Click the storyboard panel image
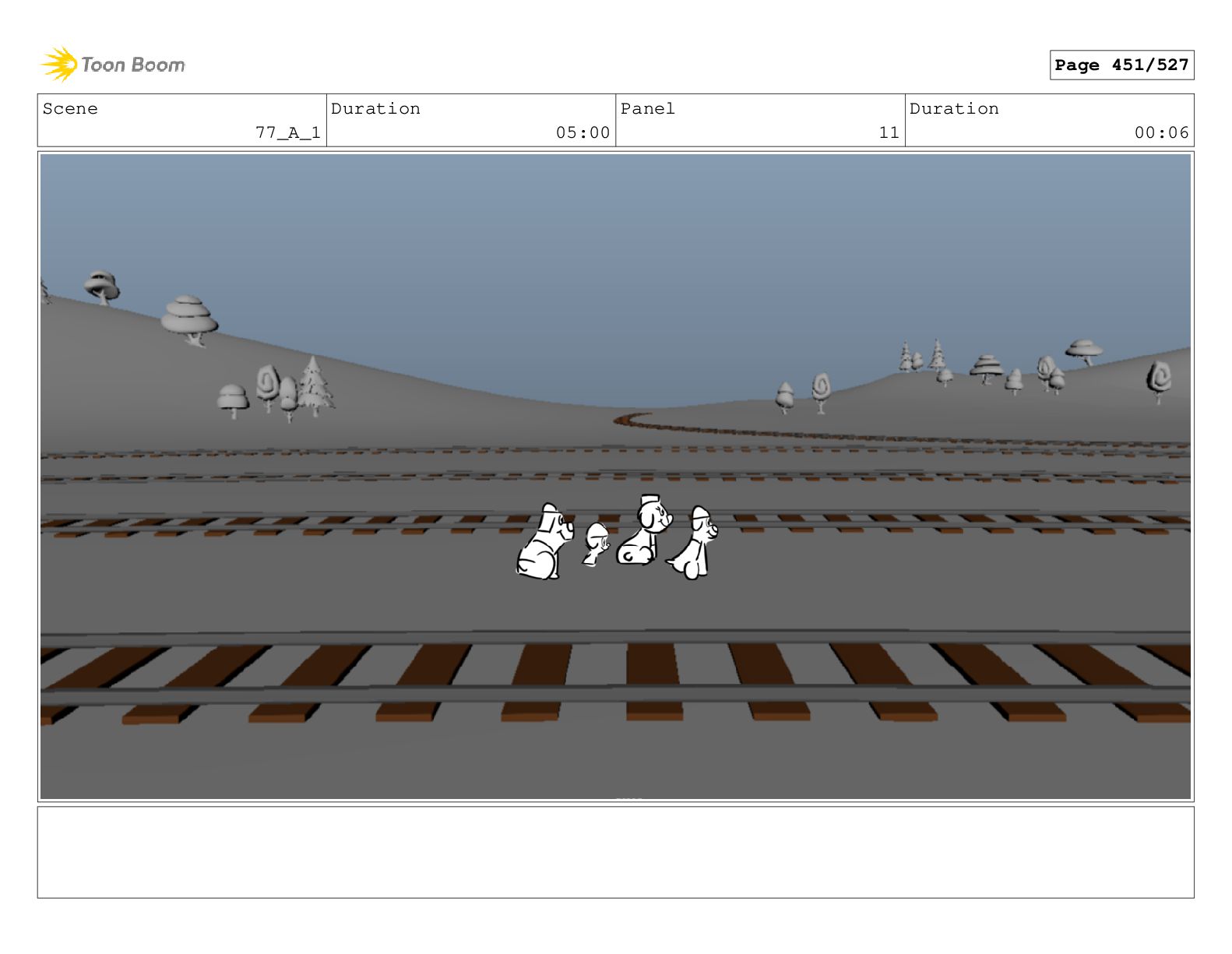This screenshot has height=954, width=1232. (x=615, y=477)
